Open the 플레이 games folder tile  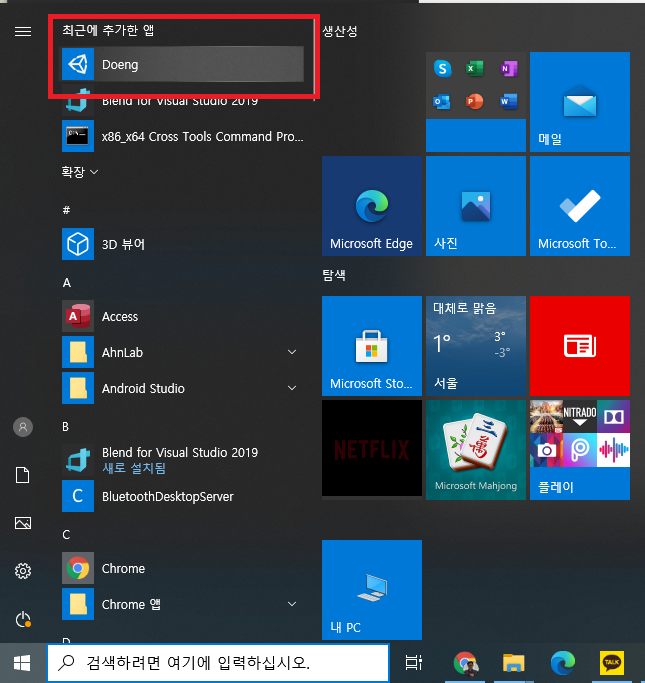point(580,450)
